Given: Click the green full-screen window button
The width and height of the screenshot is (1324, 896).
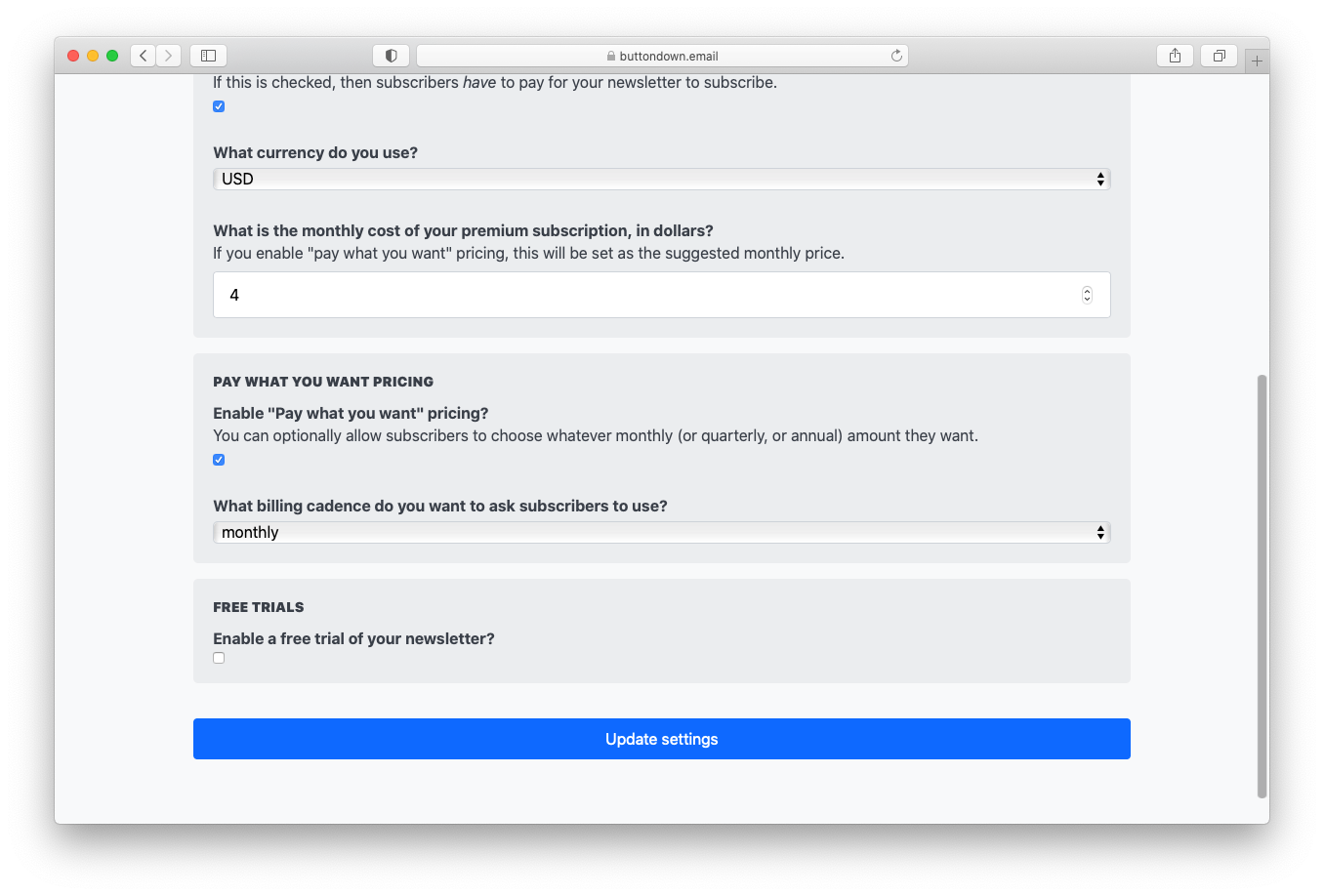Looking at the screenshot, I should point(112,56).
